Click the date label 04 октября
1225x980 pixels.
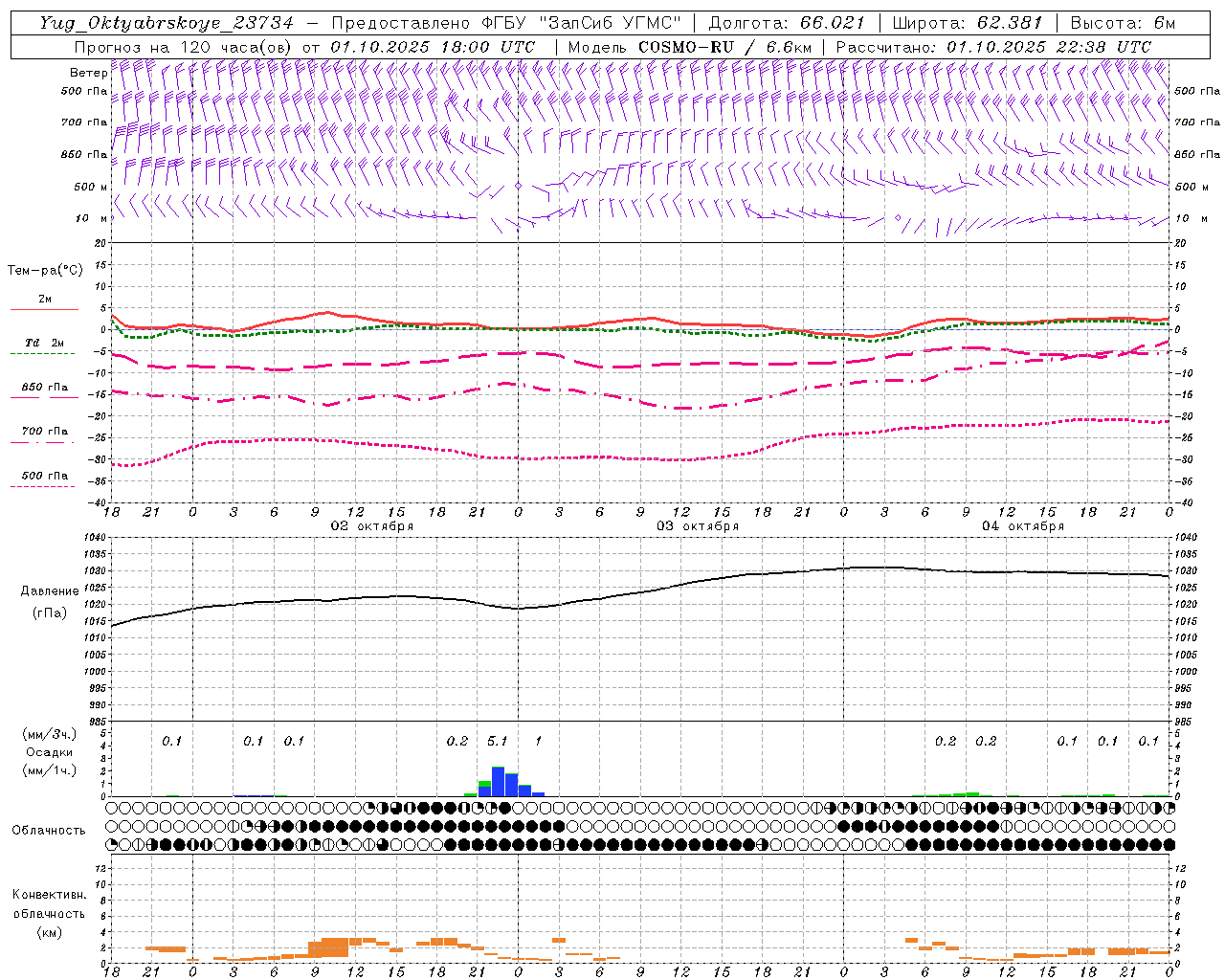tap(1023, 525)
